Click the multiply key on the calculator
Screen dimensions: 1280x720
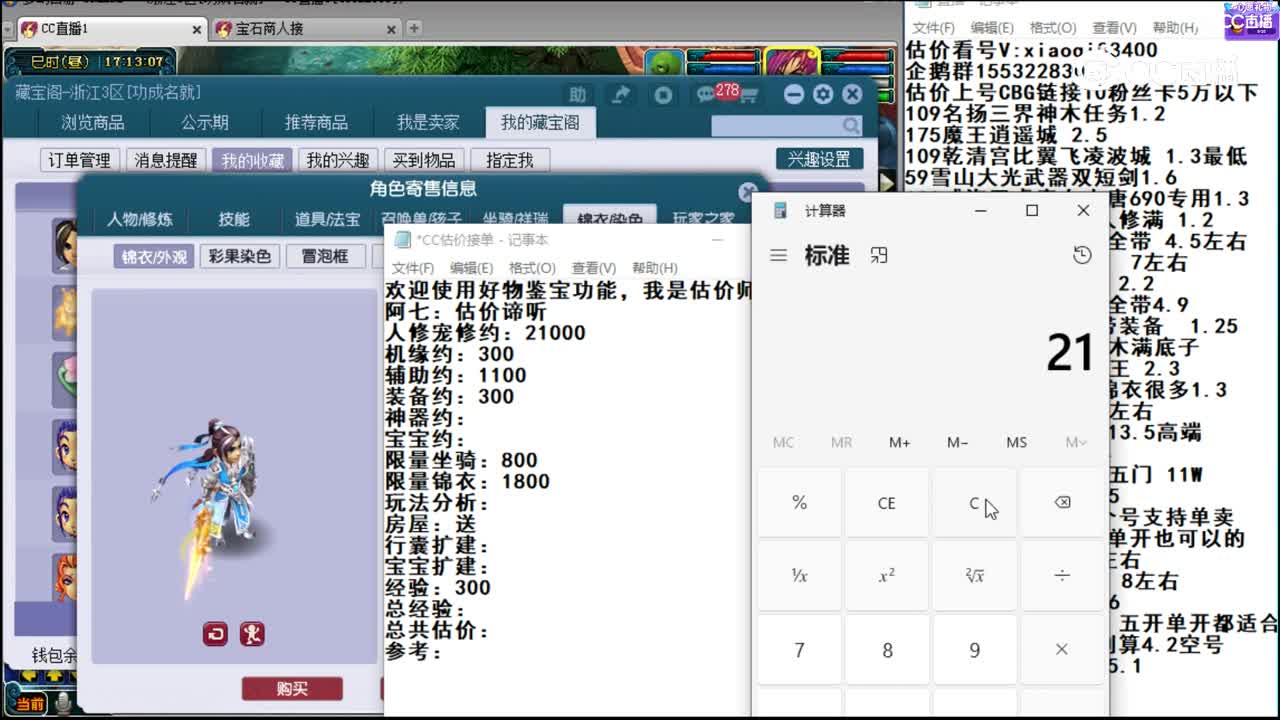(x=1062, y=650)
